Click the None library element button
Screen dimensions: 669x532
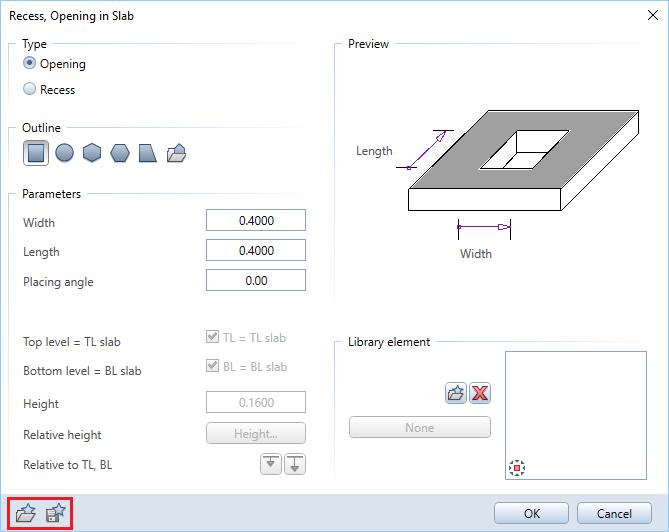[x=420, y=427]
